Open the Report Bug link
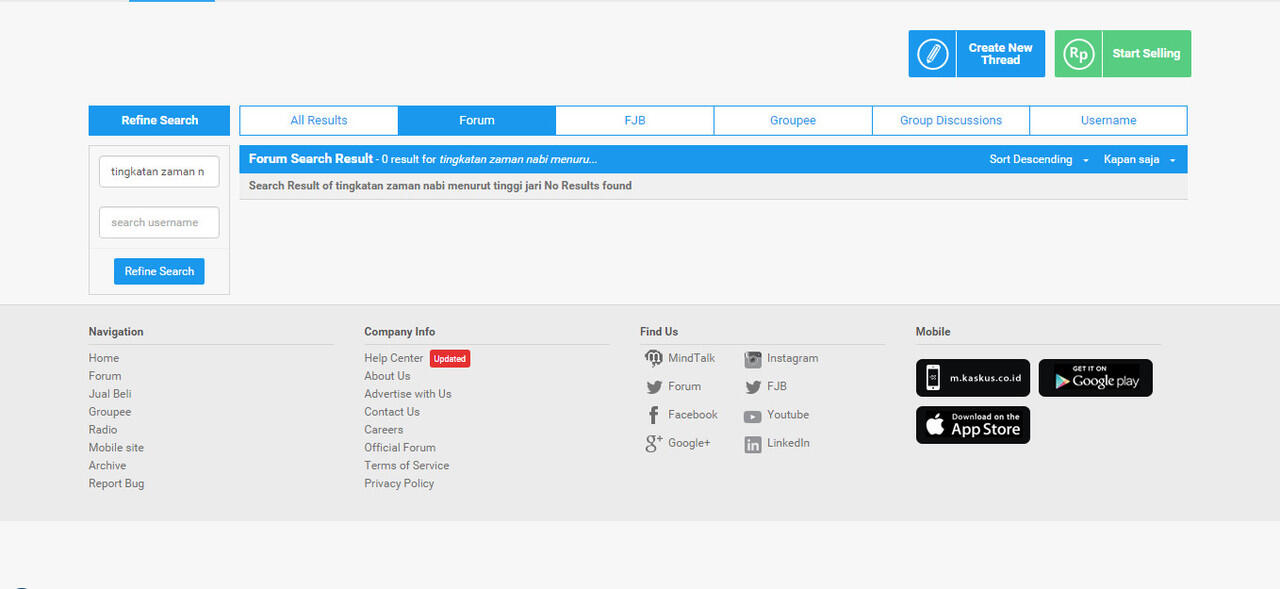Viewport: 1280px width, 589px height. [x=116, y=484]
